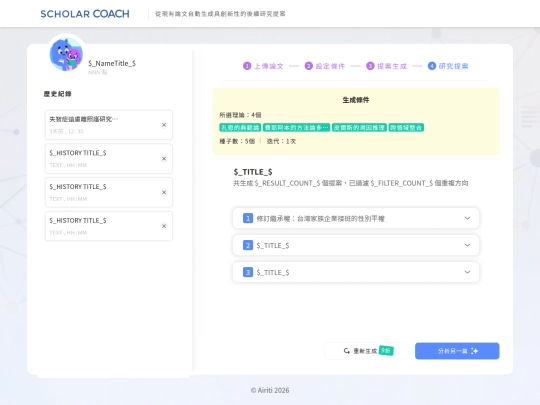
Task: Remove the second history entry
Action: (164, 159)
